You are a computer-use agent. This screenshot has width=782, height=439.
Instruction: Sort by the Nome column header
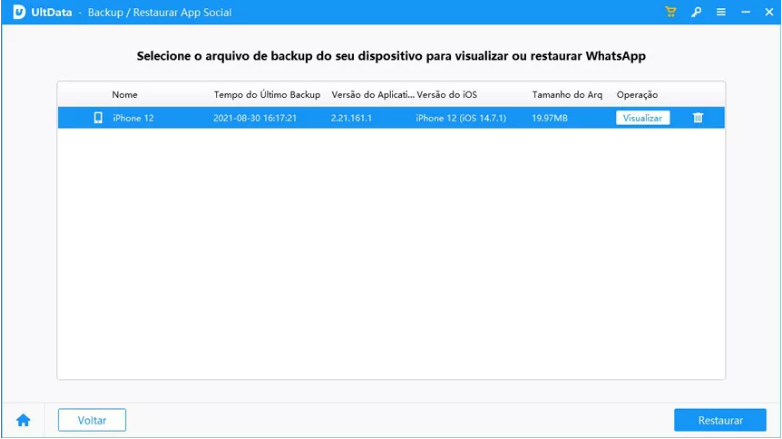[x=125, y=94]
